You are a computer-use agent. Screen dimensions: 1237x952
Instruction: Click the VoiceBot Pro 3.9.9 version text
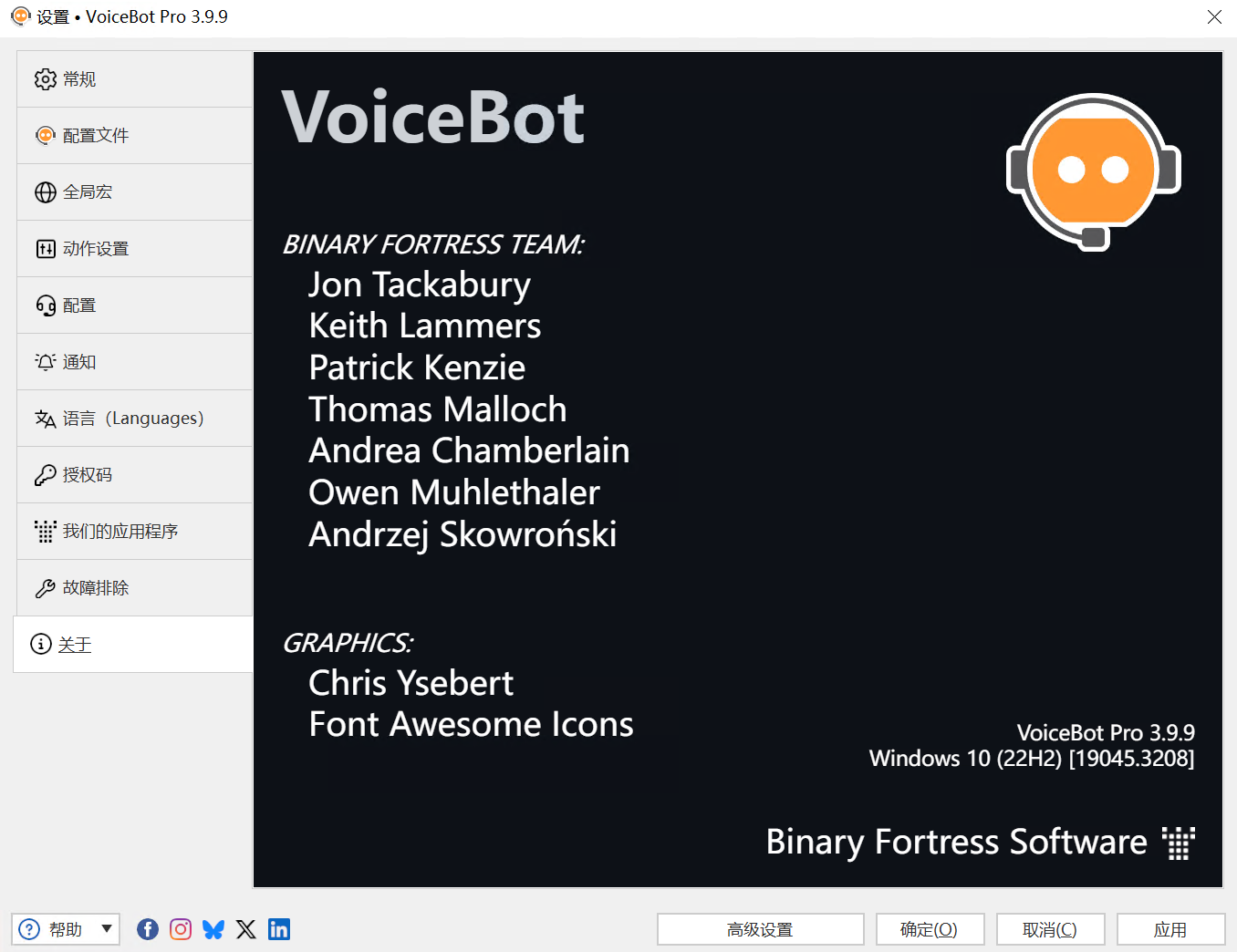[x=1106, y=732]
